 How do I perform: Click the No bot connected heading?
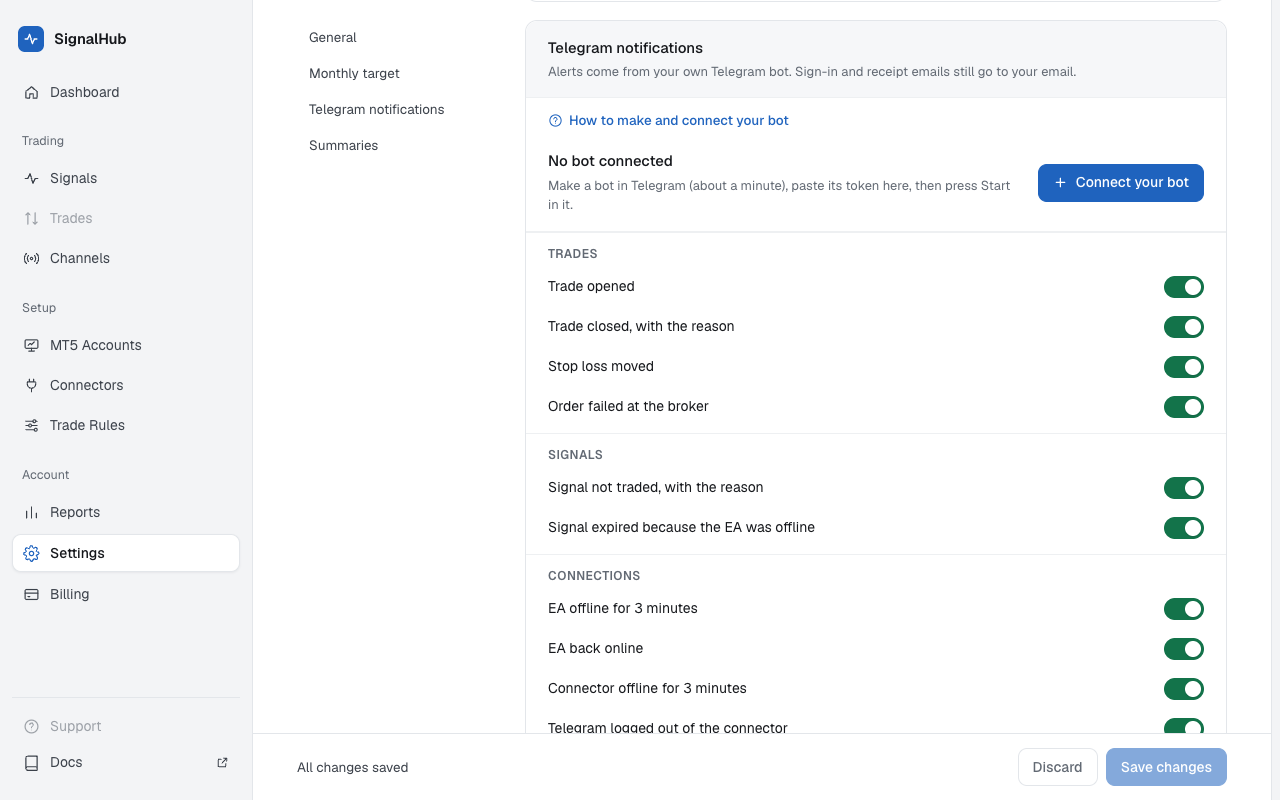(x=610, y=161)
